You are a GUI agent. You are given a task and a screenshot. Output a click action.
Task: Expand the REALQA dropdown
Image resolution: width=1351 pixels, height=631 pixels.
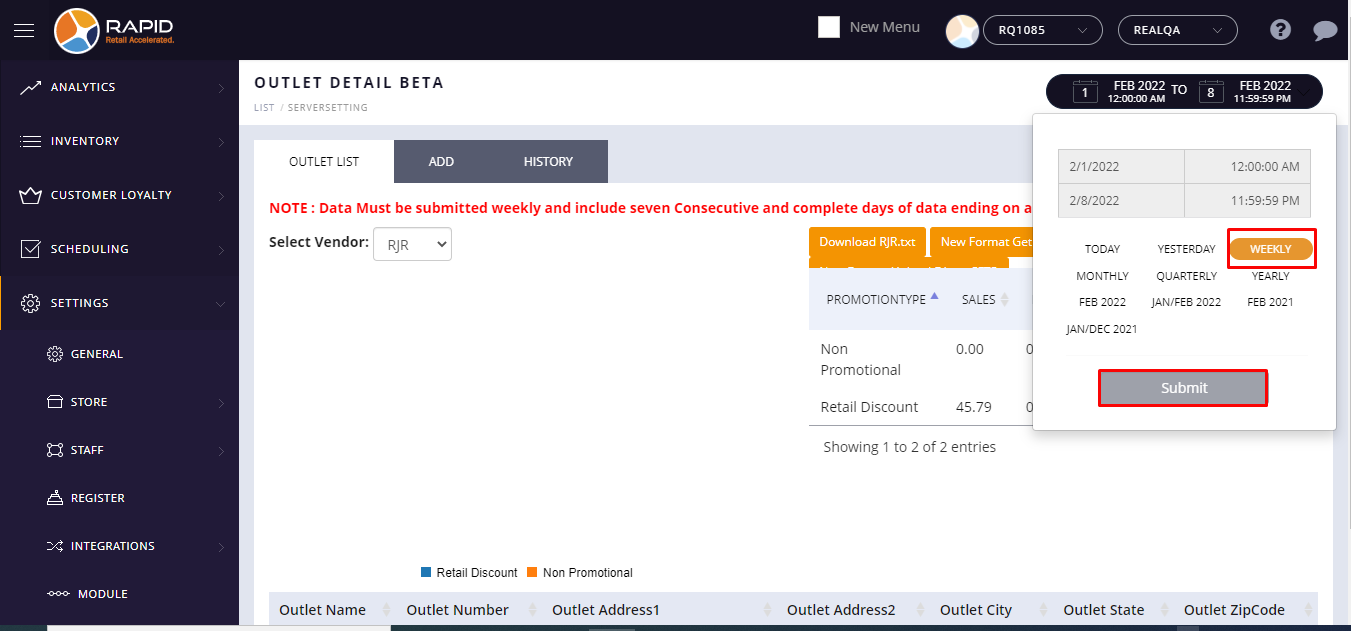1177,30
